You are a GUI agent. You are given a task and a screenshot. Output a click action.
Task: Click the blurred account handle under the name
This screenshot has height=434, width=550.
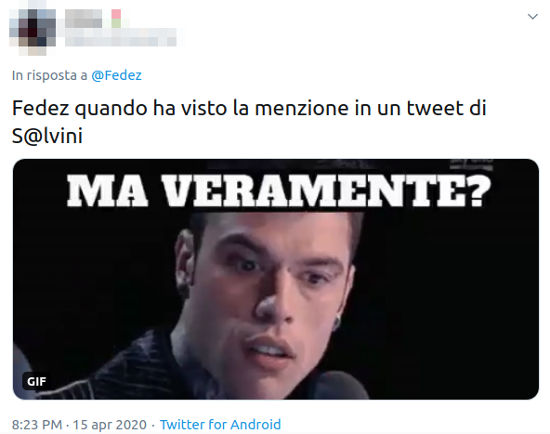[x=121, y=38]
